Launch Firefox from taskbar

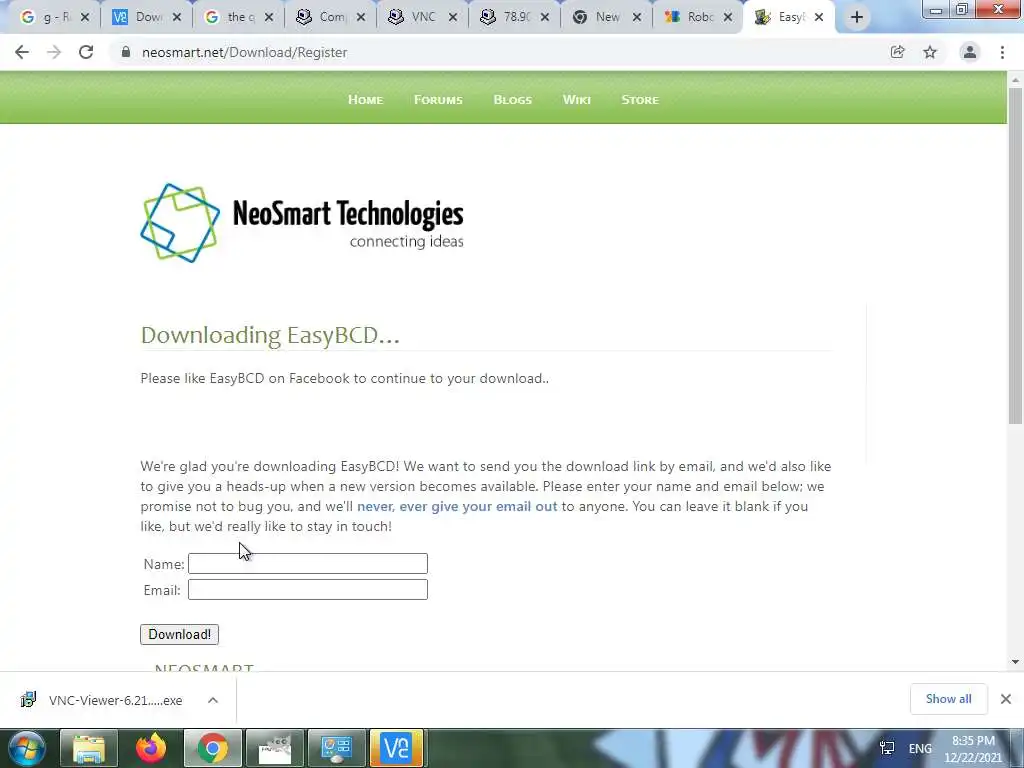[151, 748]
